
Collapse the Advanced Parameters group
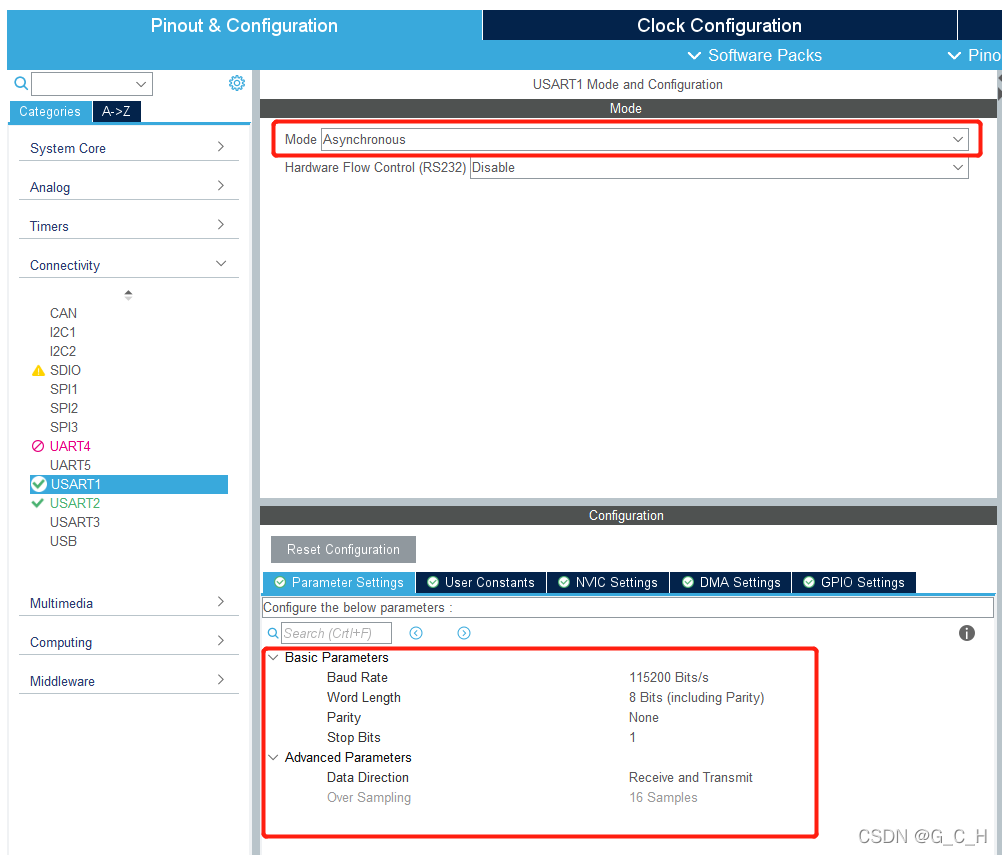273,757
